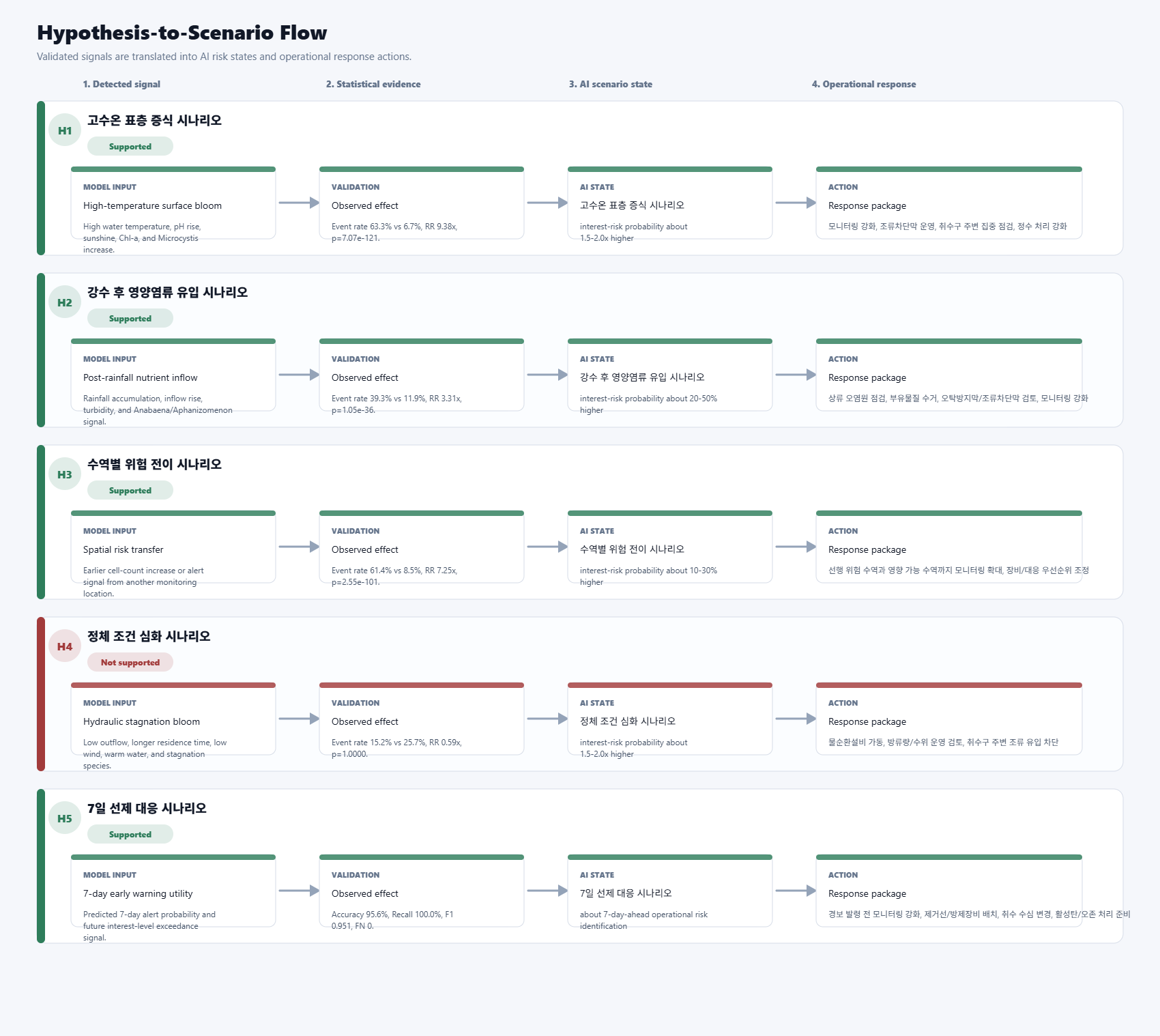Select the H3 circle badge
Screen dimensions: 1160x1036
(x=65, y=474)
